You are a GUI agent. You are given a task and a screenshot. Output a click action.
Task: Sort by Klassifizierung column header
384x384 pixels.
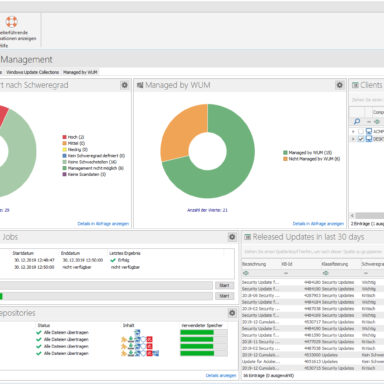click(341, 264)
